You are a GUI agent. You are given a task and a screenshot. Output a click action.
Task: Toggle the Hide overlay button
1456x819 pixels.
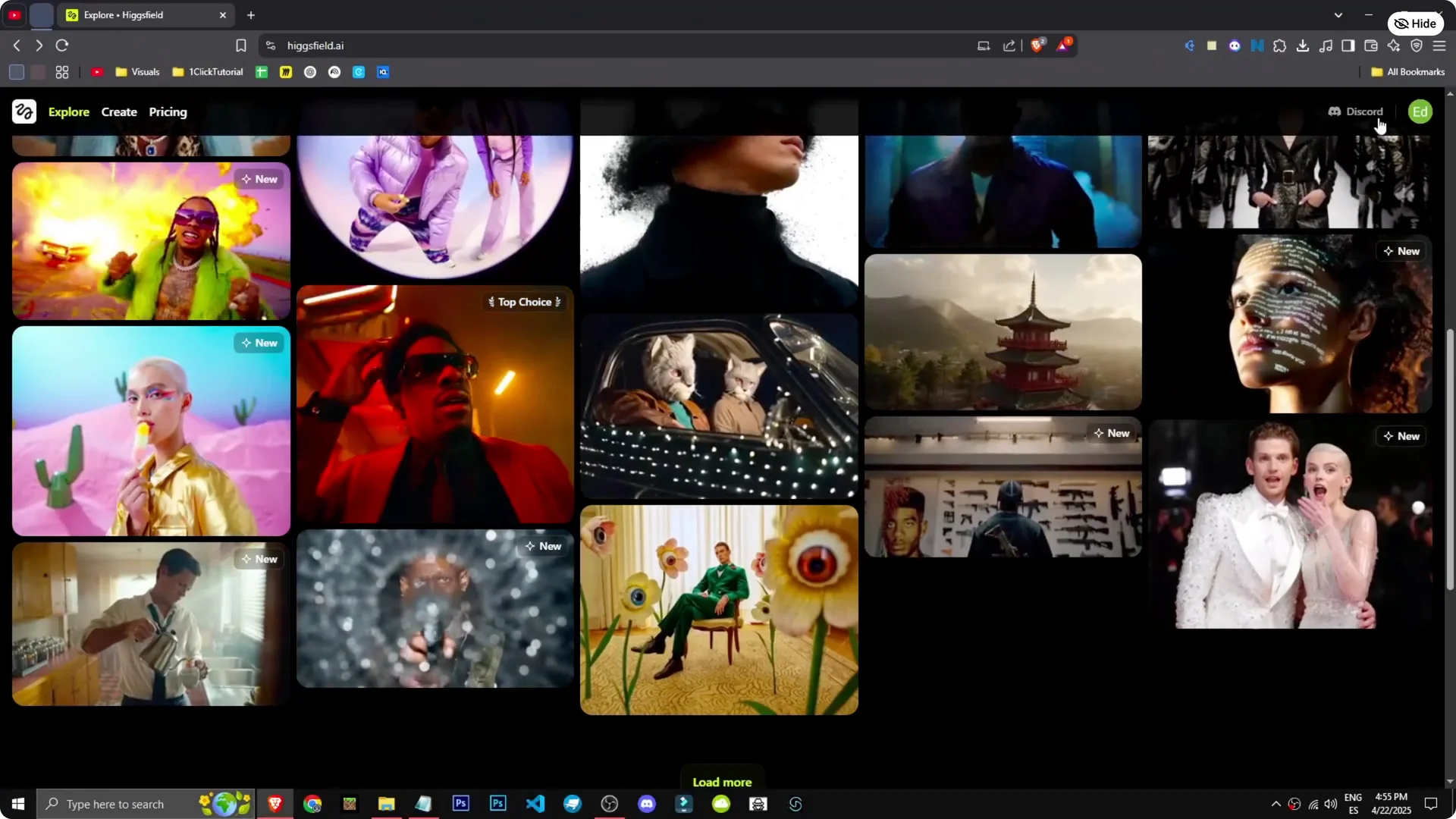[1417, 23]
